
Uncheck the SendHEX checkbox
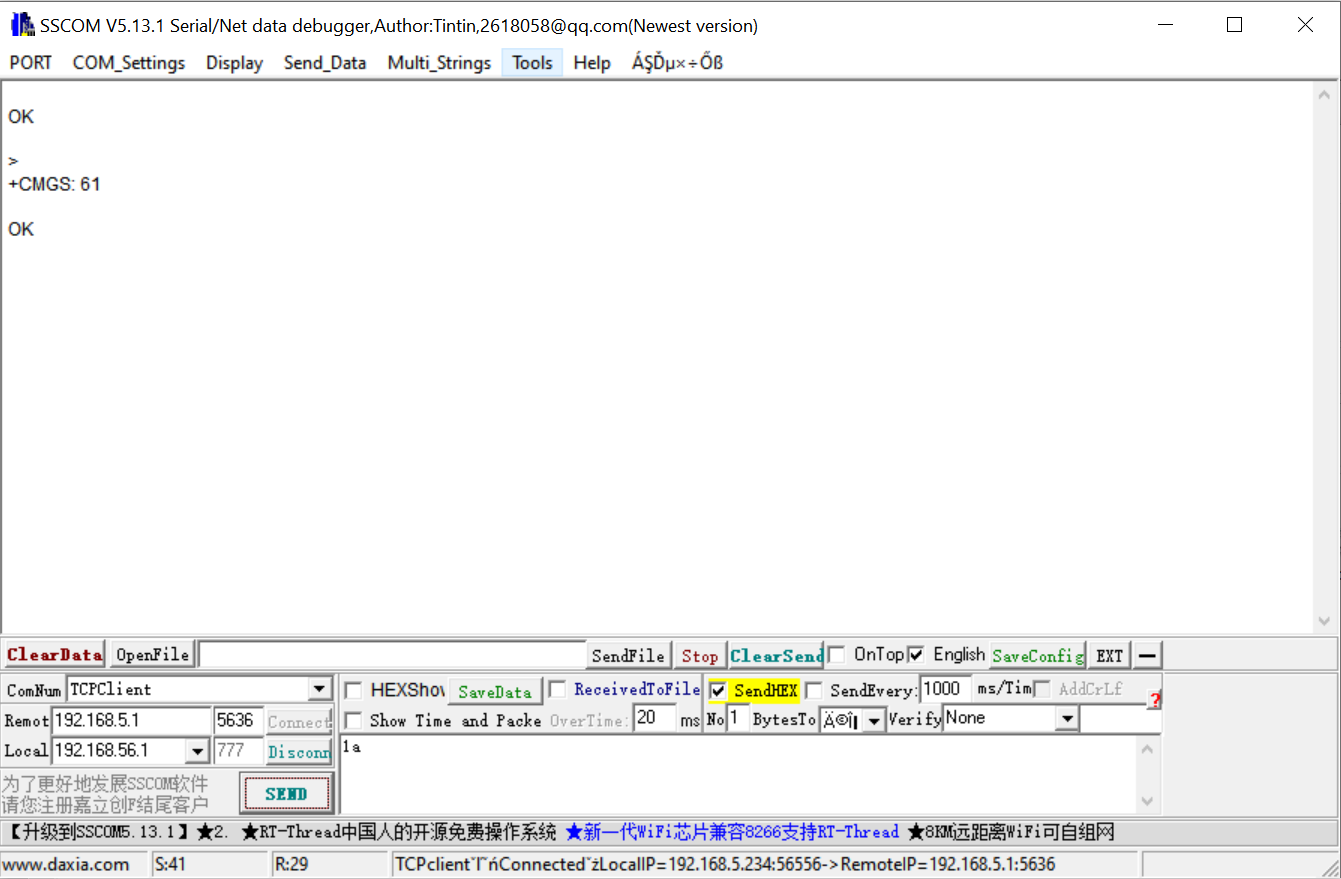pos(717,690)
